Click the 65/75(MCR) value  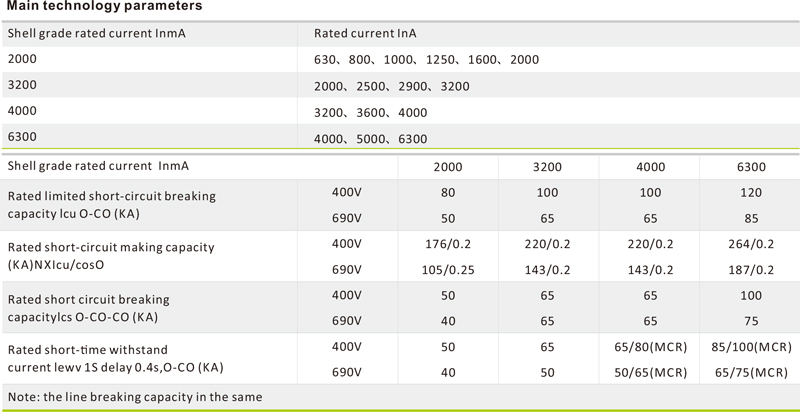751,372
